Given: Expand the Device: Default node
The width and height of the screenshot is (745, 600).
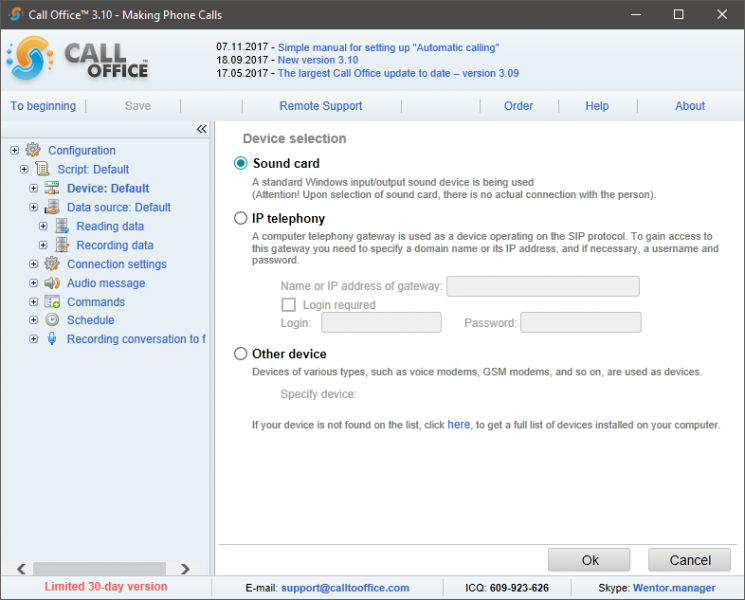Looking at the screenshot, I should pos(33,188).
